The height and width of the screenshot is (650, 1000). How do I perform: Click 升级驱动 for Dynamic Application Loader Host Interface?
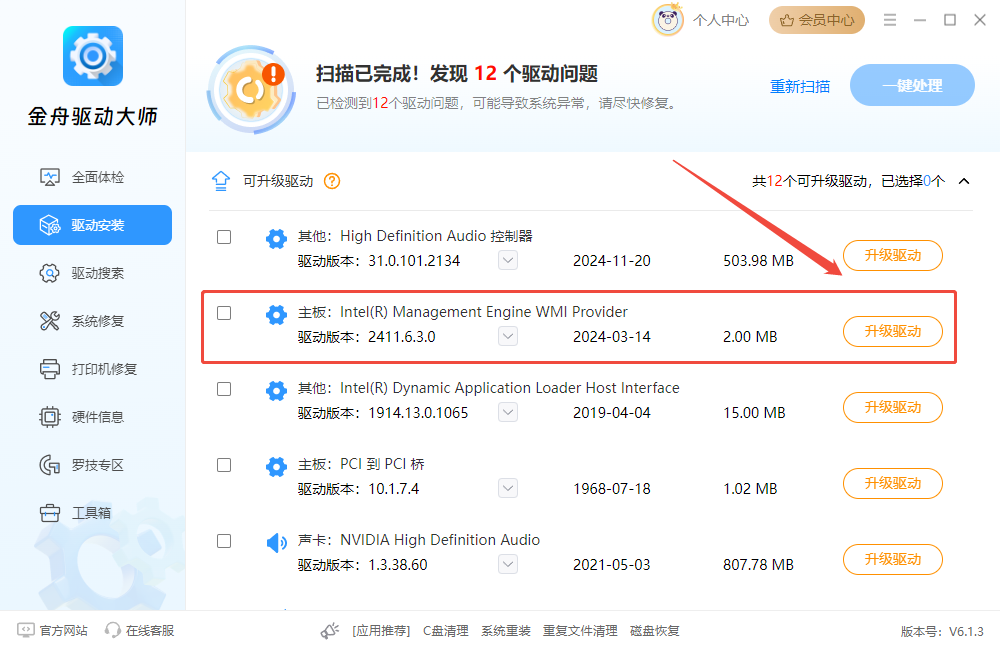click(893, 408)
